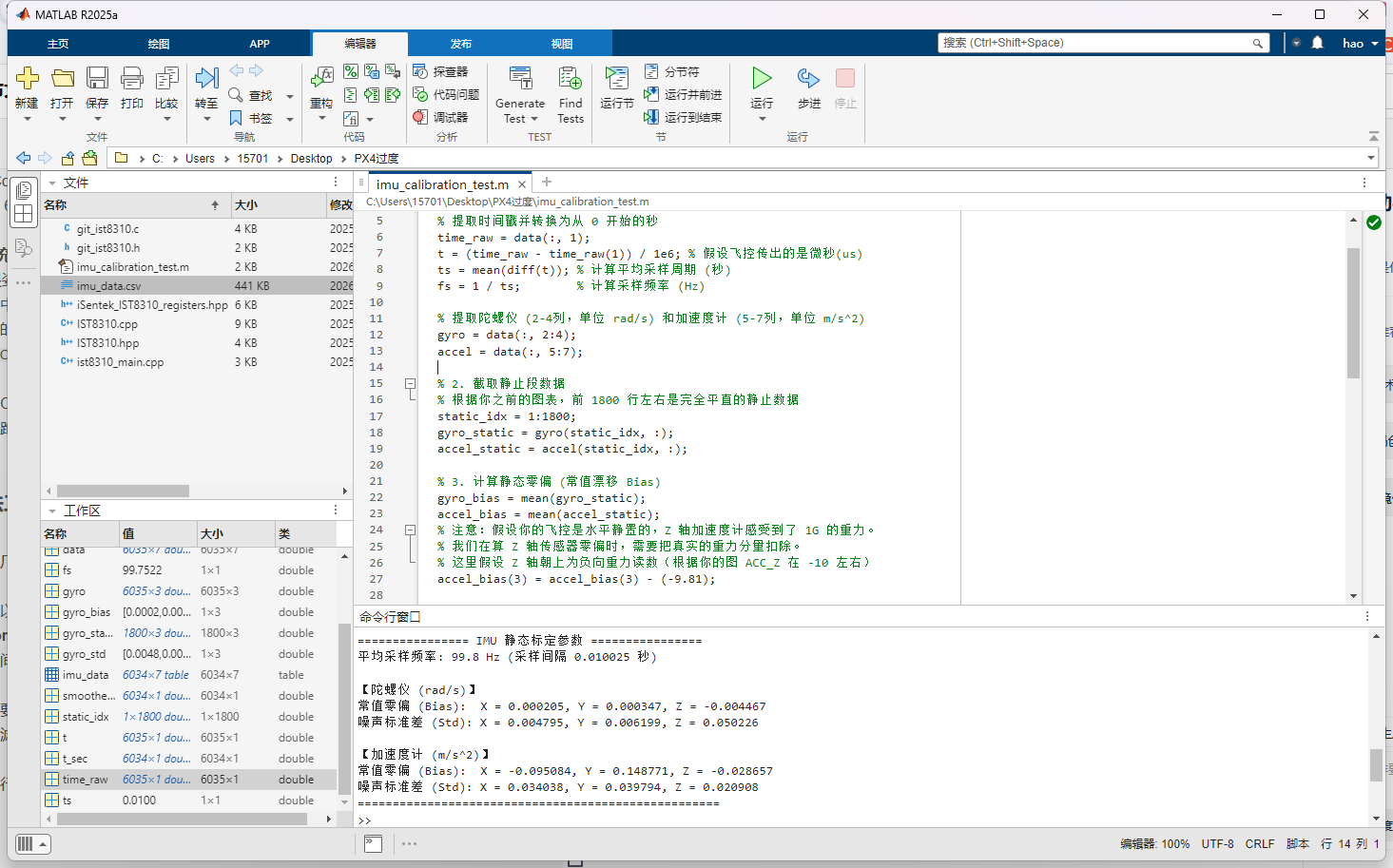Collapse the code section at line 24
The height and width of the screenshot is (868, 1393).
(x=410, y=530)
